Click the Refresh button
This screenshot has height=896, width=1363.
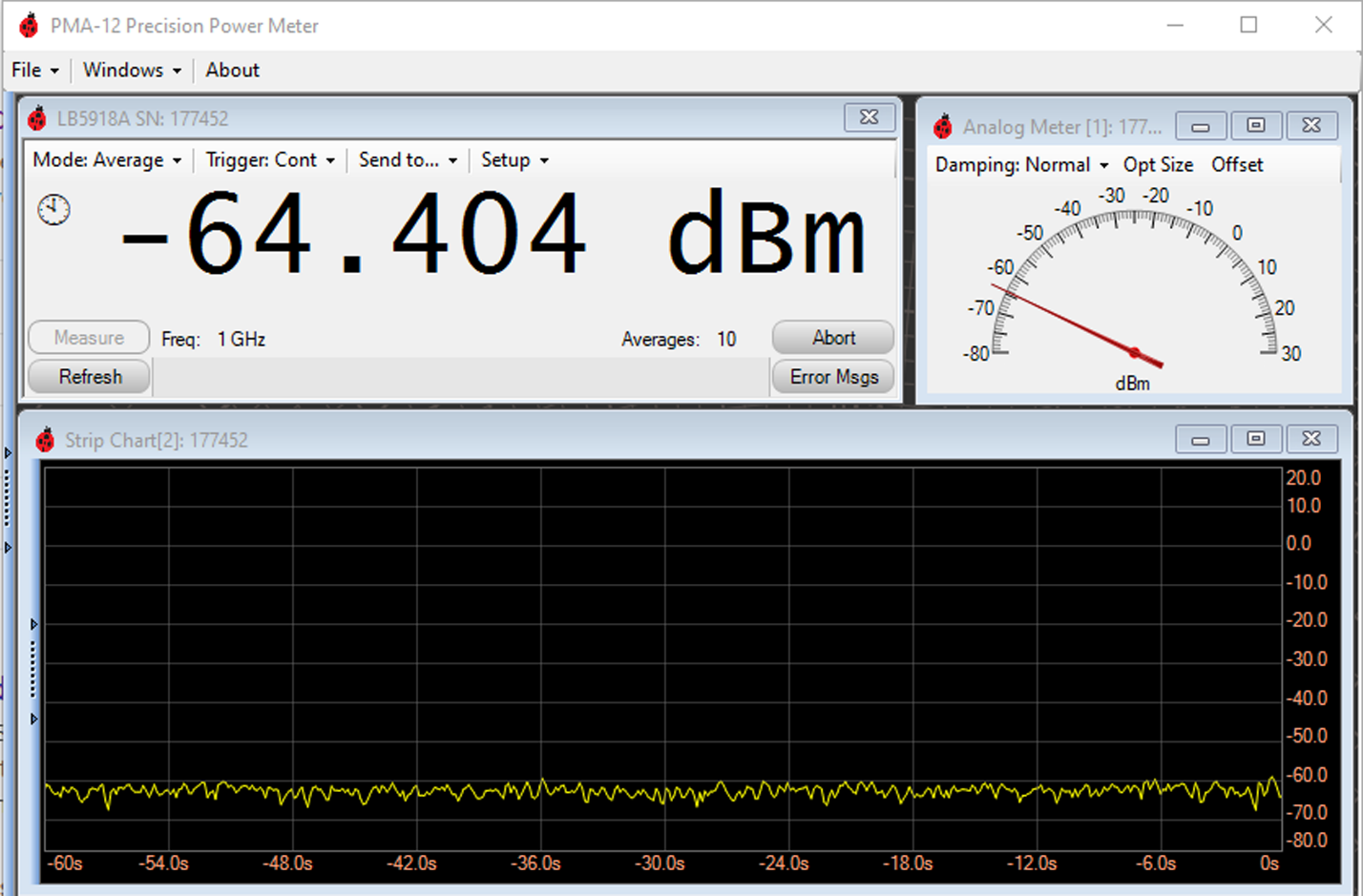pos(90,377)
